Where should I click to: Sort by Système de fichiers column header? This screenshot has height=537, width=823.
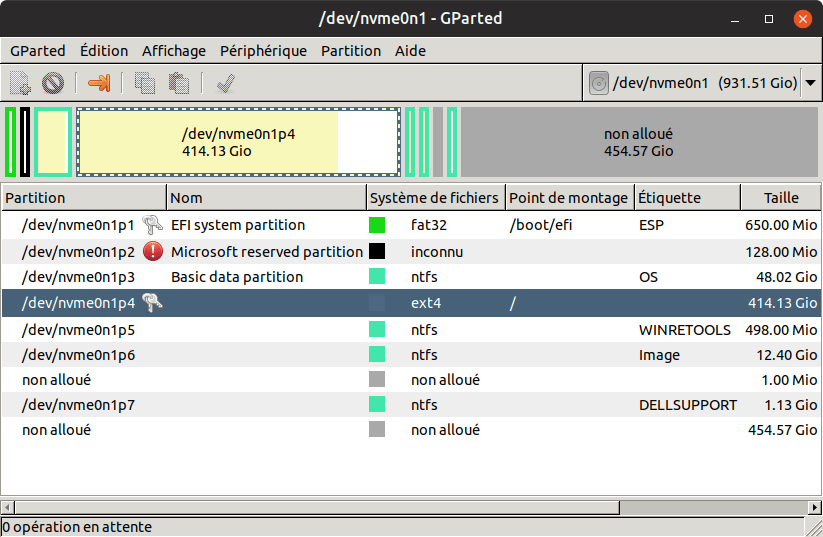pyautogui.click(x=436, y=198)
